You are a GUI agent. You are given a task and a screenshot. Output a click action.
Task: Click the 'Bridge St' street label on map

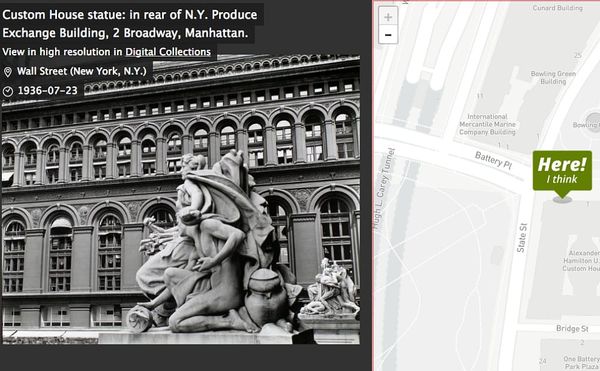click(x=572, y=329)
